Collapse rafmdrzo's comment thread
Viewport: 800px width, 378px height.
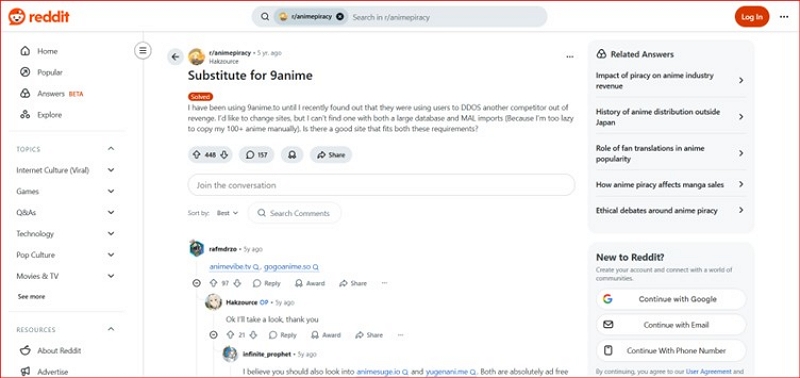tap(196, 283)
